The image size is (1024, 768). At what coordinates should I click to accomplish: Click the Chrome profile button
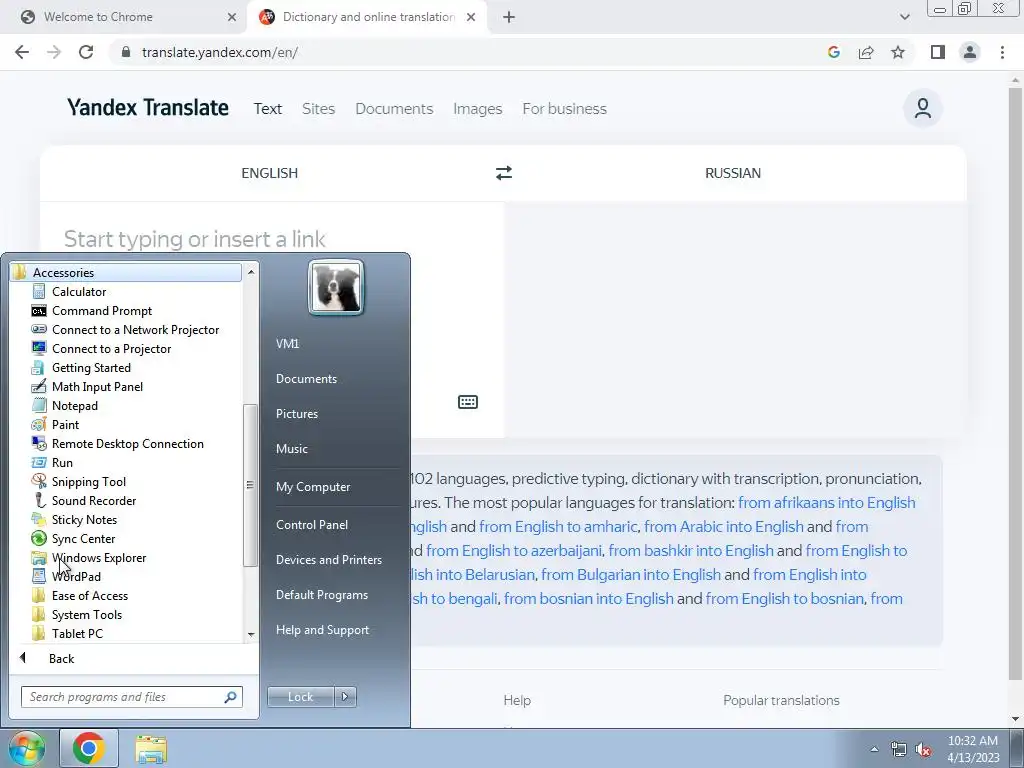pyautogui.click(x=970, y=52)
